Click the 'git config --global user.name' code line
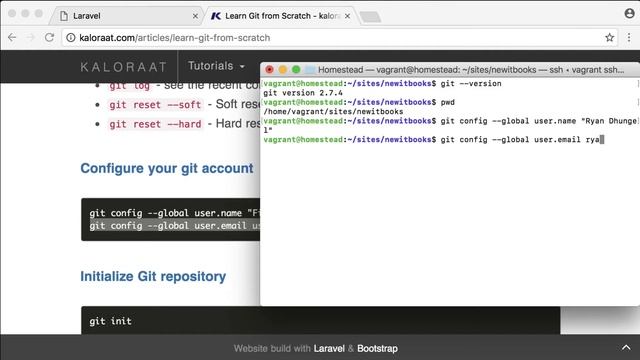640x360 pixels. point(175,213)
